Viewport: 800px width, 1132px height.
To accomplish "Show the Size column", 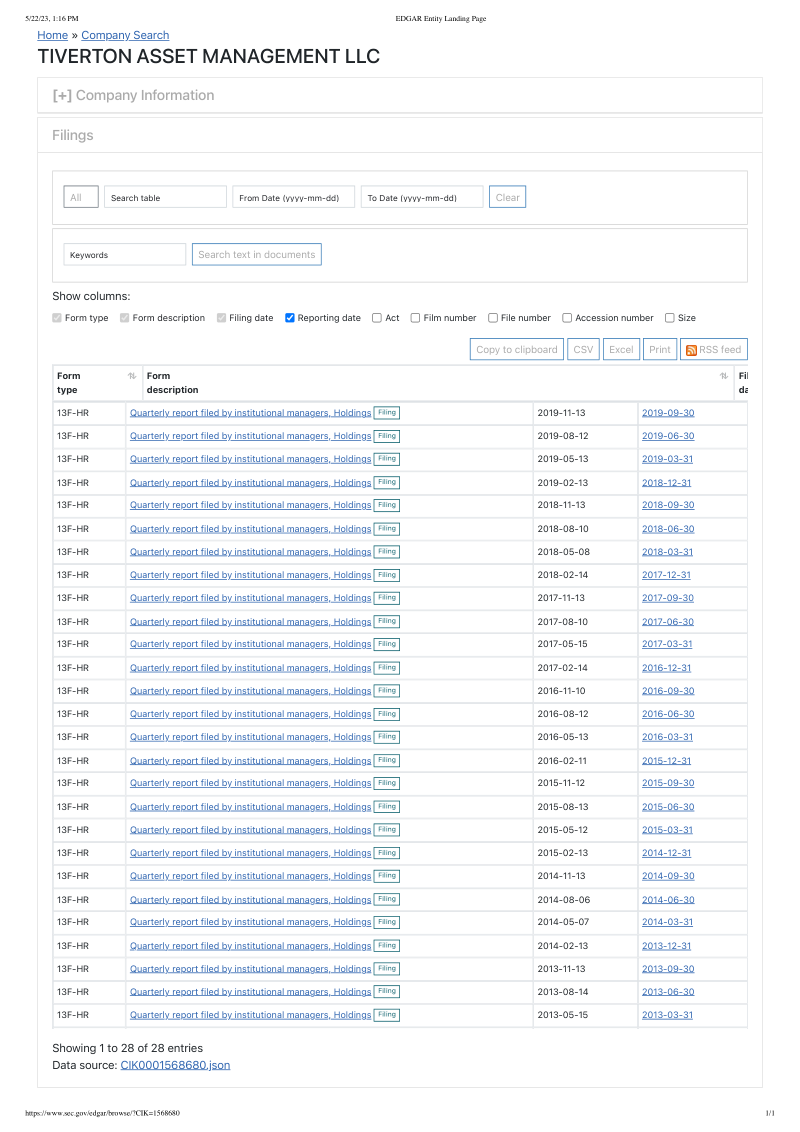I will pyautogui.click(x=670, y=318).
